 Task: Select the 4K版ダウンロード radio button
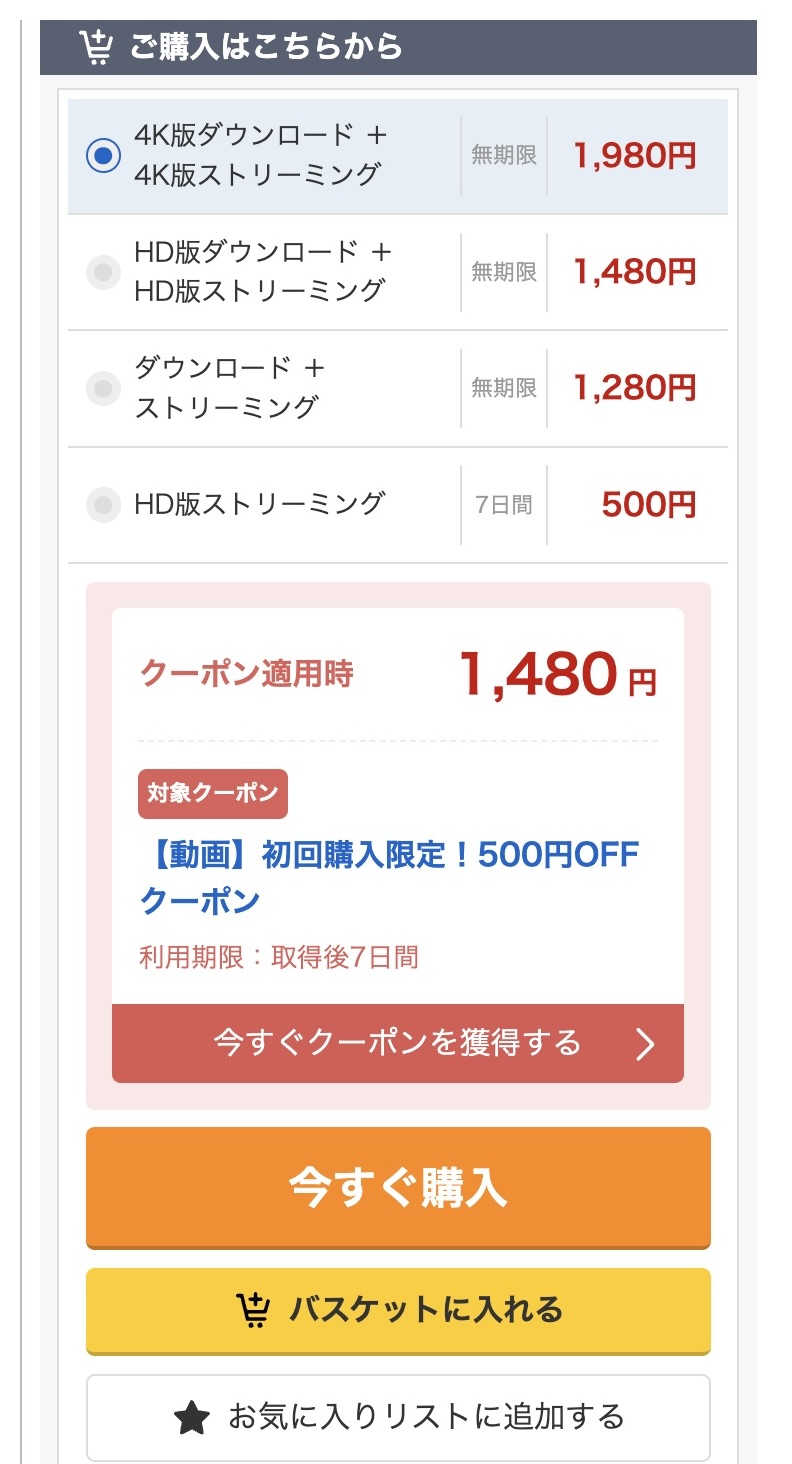pyautogui.click(x=103, y=155)
